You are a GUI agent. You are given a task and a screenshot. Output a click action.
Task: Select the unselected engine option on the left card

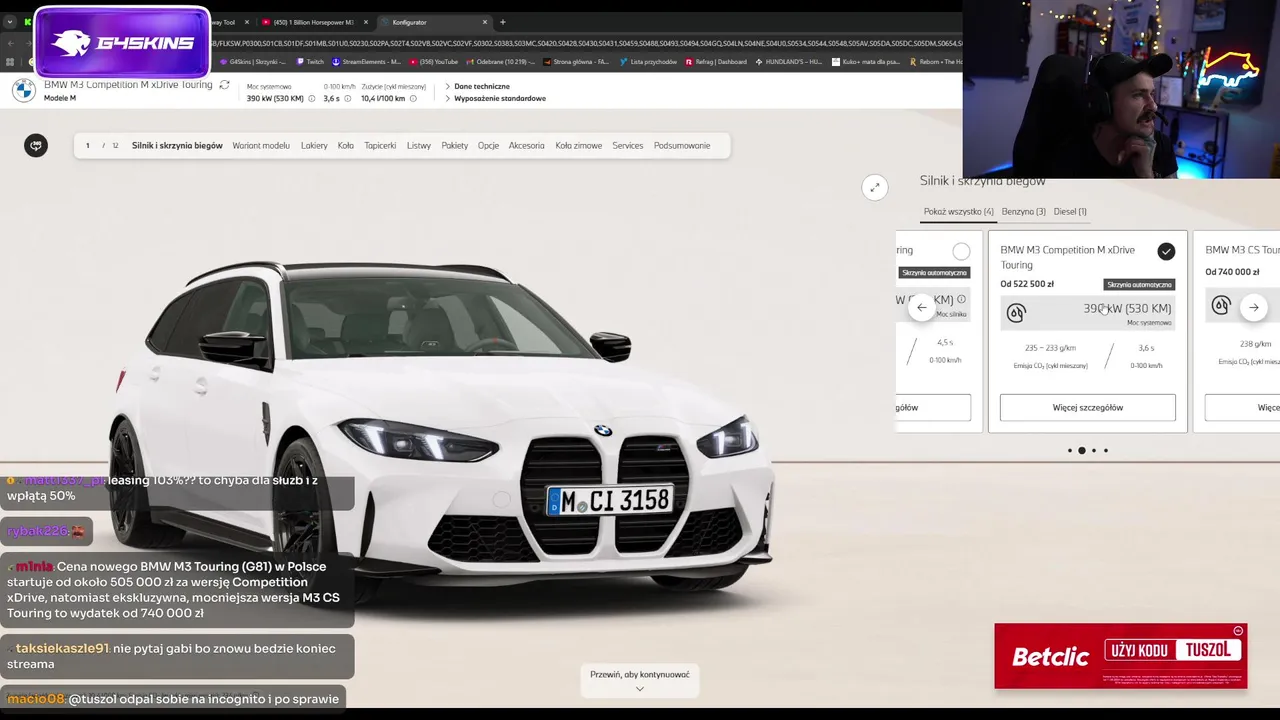[961, 251]
